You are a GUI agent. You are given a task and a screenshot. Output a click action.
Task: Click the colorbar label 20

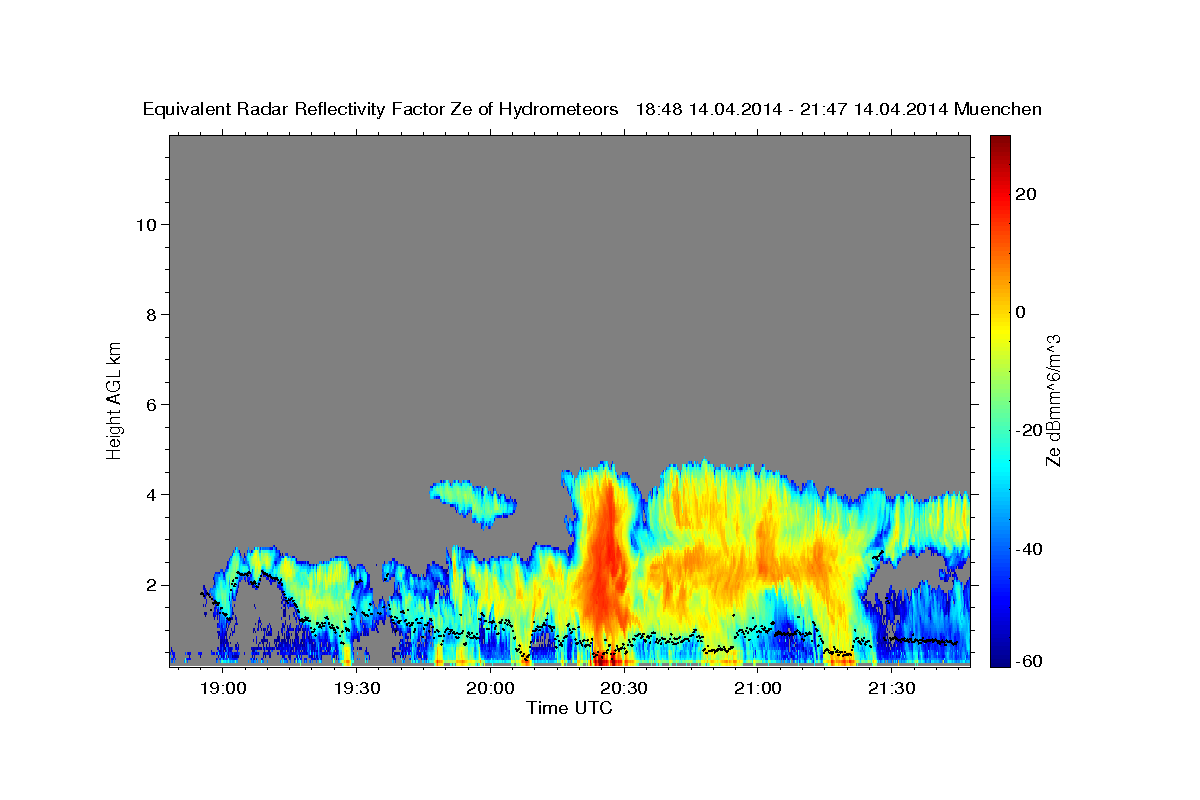point(1027,194)
